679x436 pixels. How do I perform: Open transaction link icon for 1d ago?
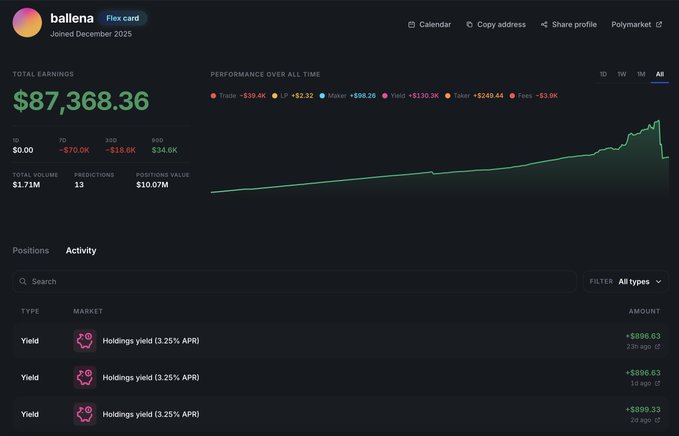658,383
